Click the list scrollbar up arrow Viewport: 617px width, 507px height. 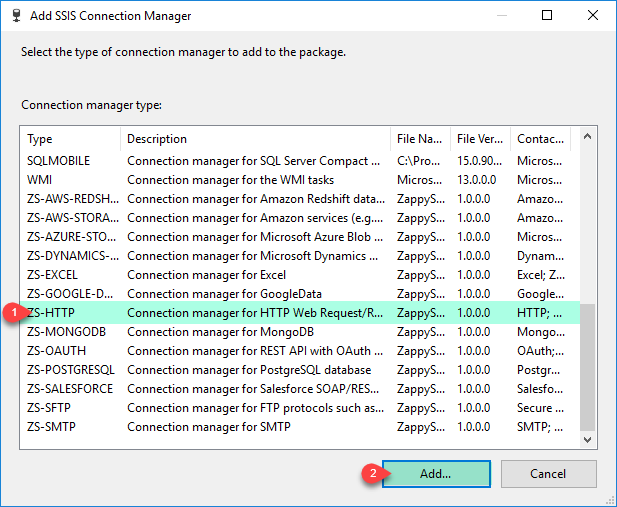coord(587,137)
